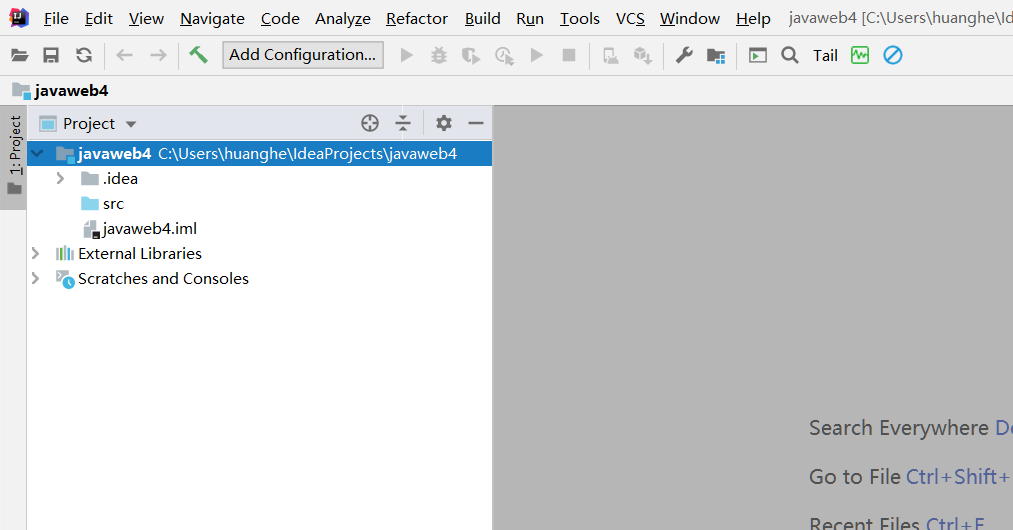Open the Run menu

pyautogui.click(x=530, y=19)
